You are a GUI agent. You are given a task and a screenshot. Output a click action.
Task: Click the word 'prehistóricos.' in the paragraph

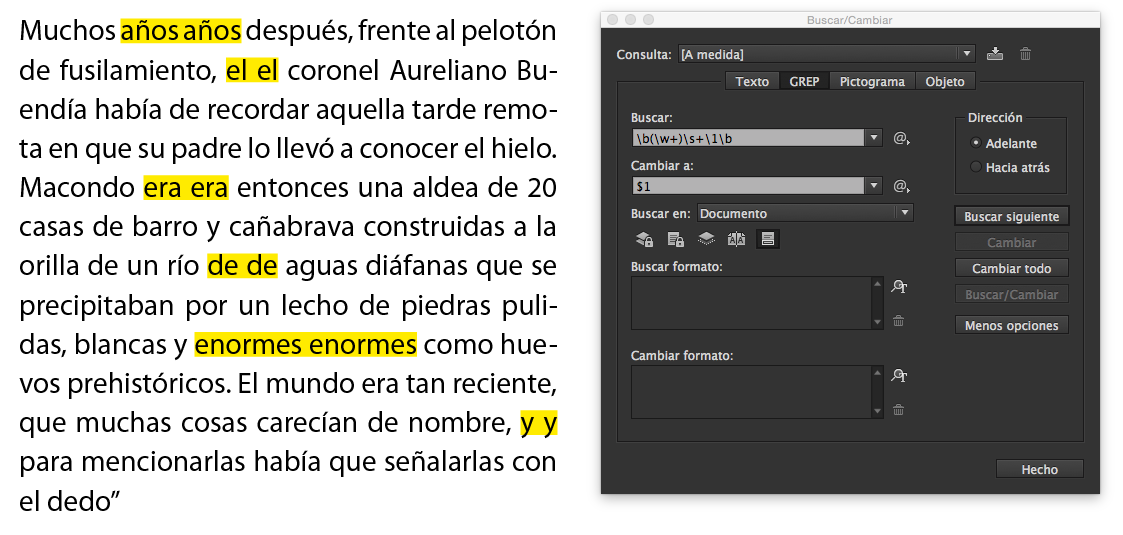click(149, 384)
